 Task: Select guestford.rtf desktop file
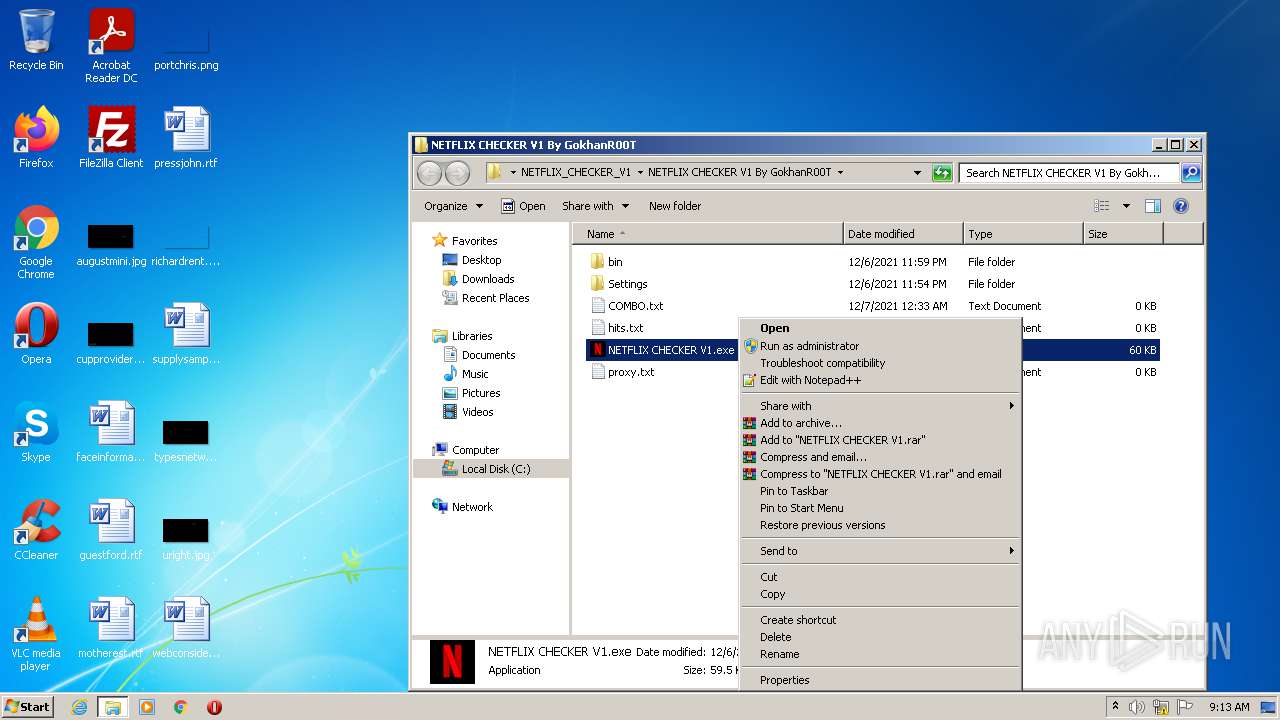(x=111, y=530)
